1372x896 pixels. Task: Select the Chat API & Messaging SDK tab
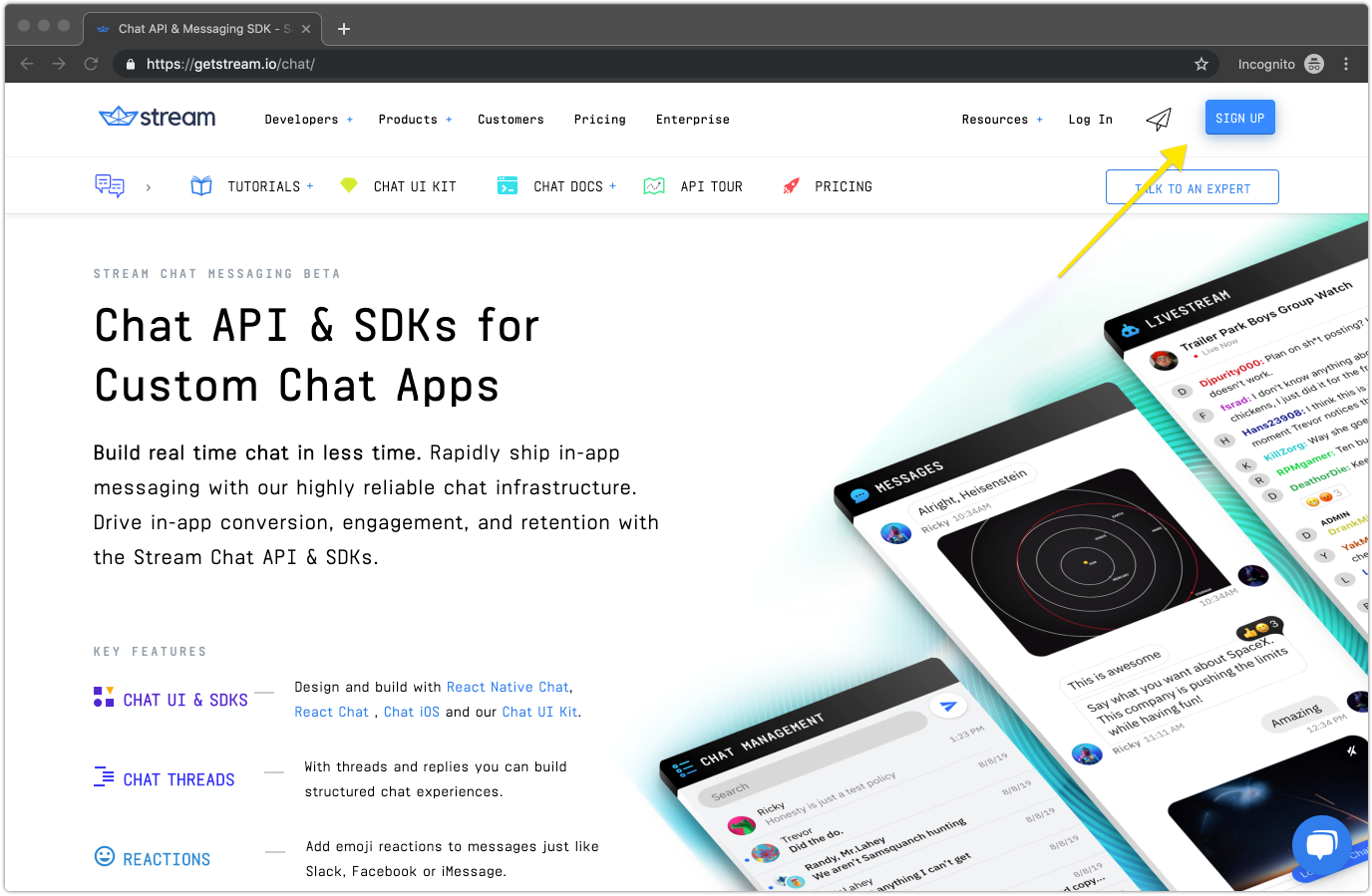[201, 29]
